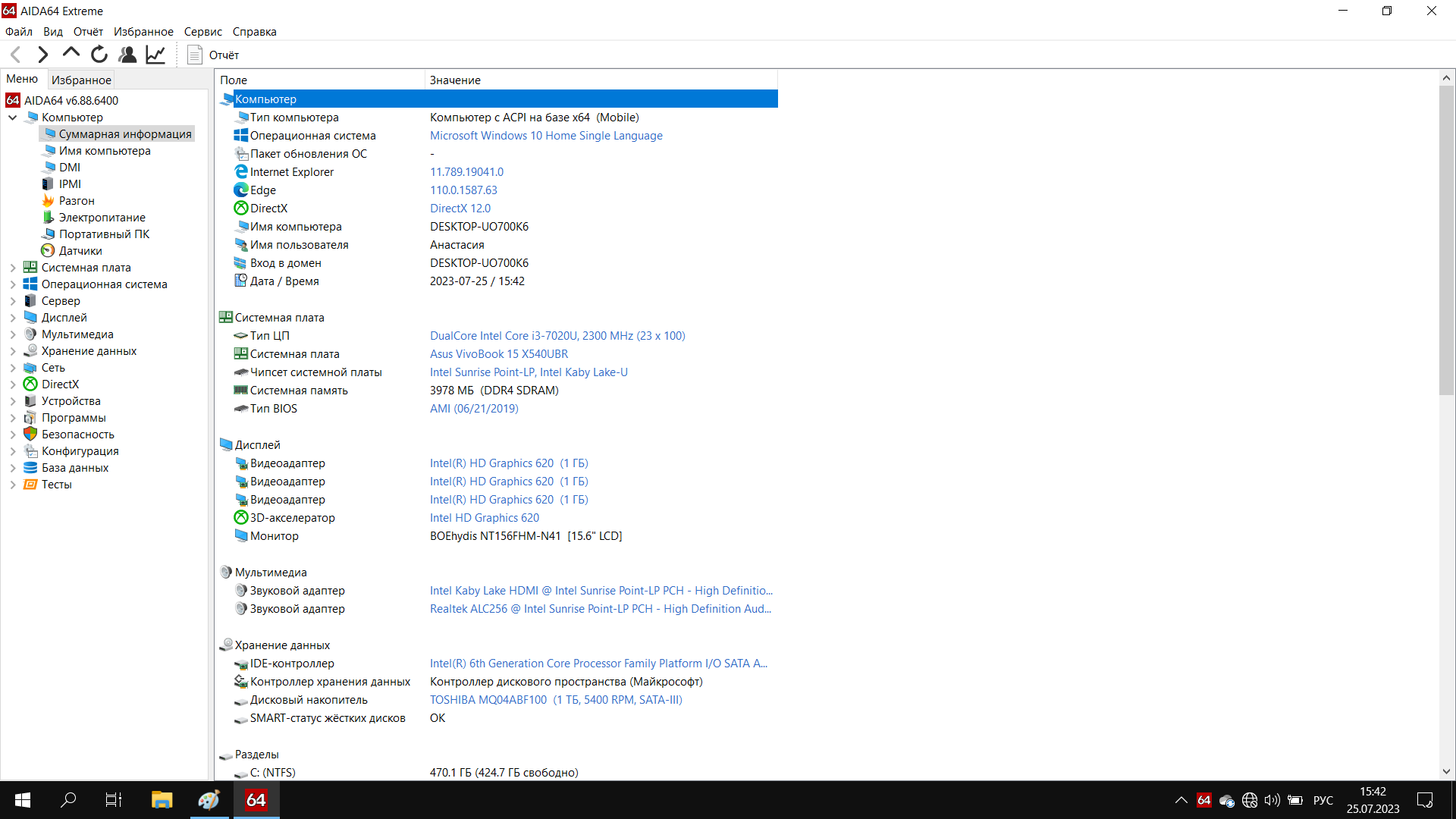Click the Edge icon in the Поле column

point(241,190)
